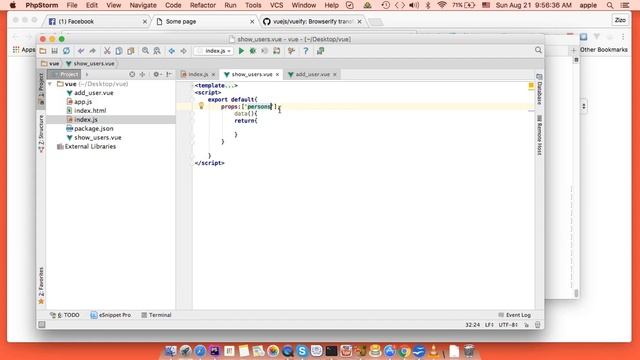
Task: Click the show_users.vue breadcrumb
Action: pyautogui.click(x=90, y=64)
